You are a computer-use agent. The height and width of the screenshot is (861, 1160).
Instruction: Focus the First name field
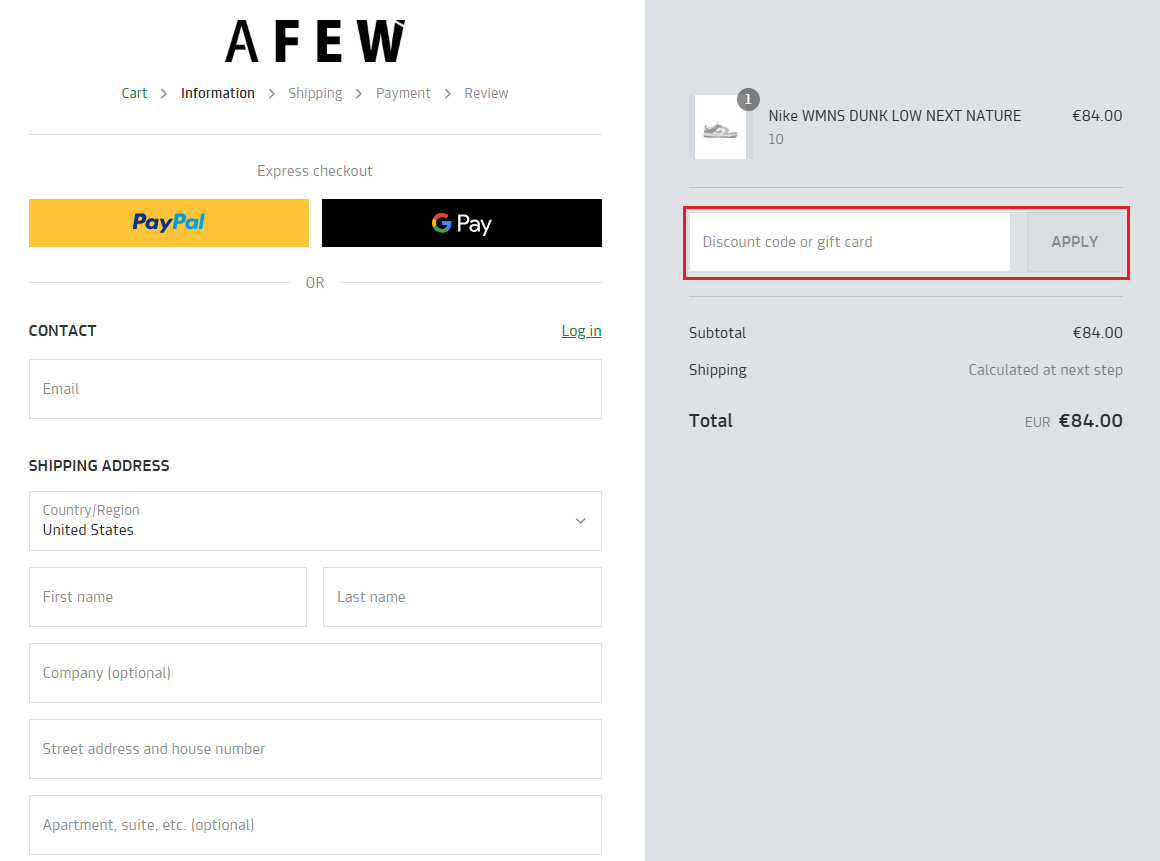point(168,597)
